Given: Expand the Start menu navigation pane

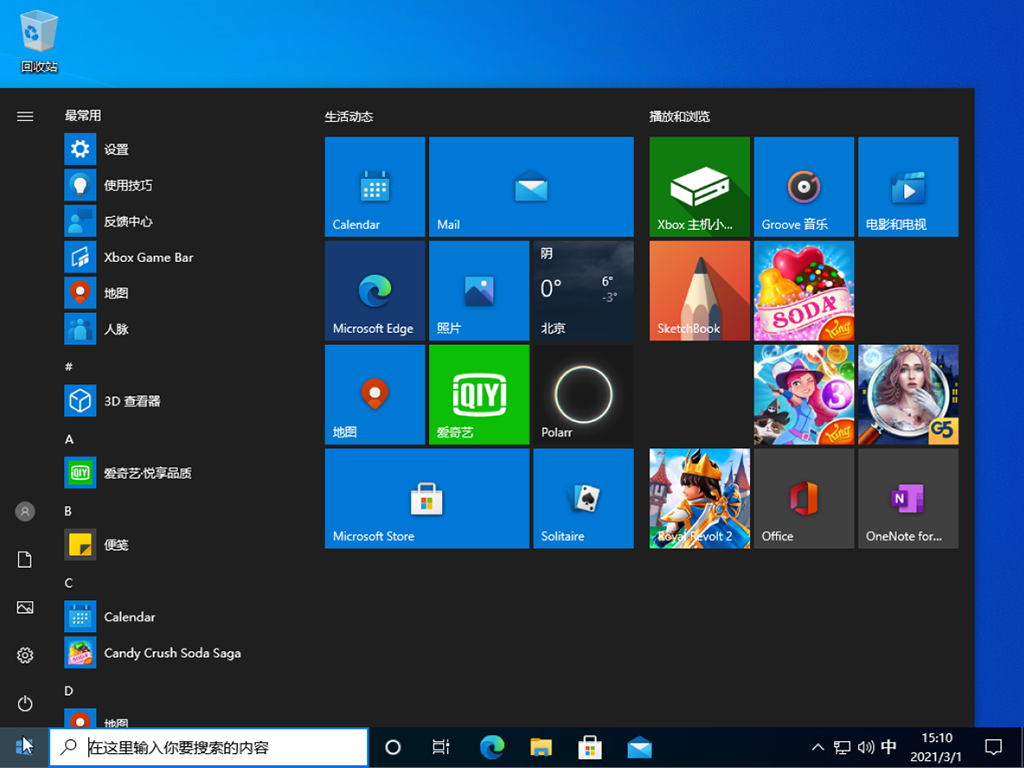Looking at the screenshot, I should (x=25, y=115).
